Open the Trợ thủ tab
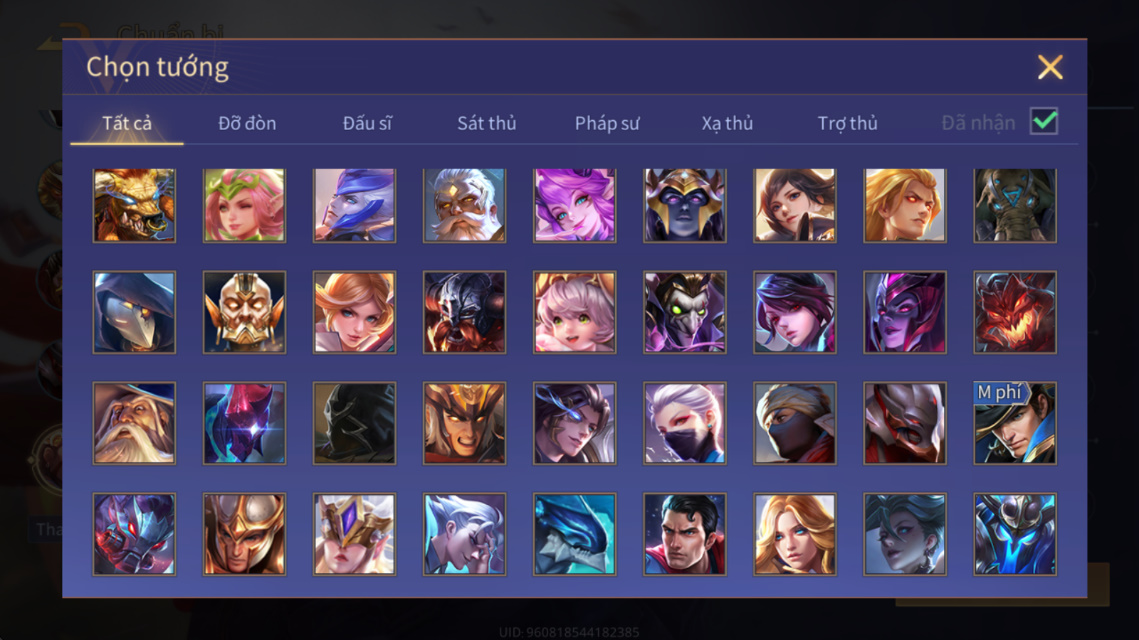The width and height of the screenshot is (1139, 640). pyautogui.click(x=848, y=123)
